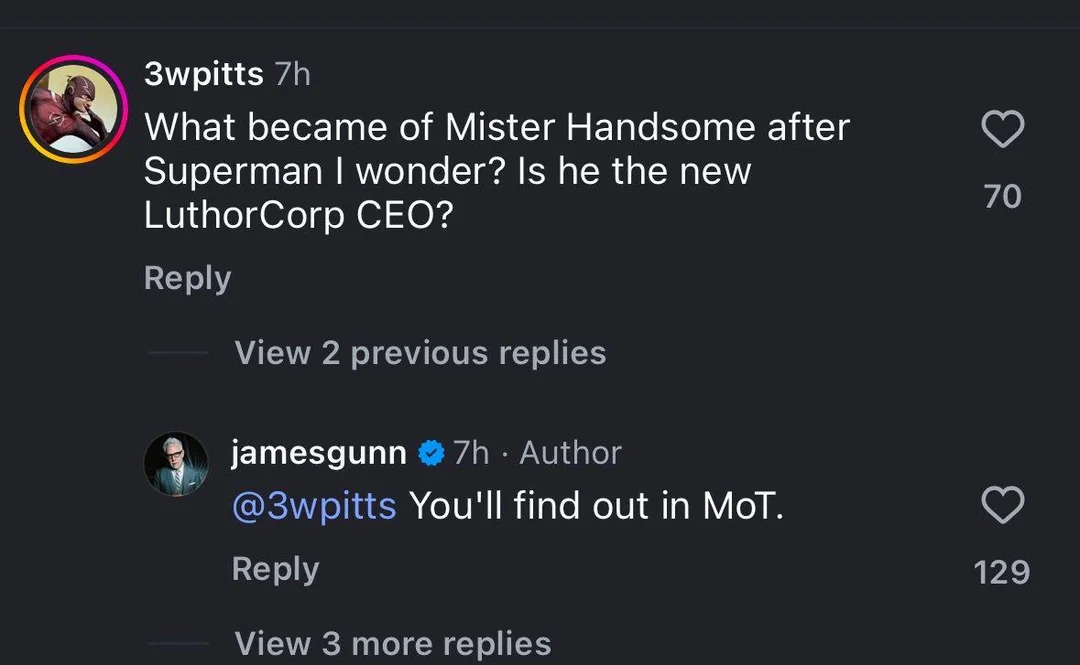This screenshot has height=665, width=1080.
Task: Click the 7h timestamp next to 3wpitts
Action: 293,74
